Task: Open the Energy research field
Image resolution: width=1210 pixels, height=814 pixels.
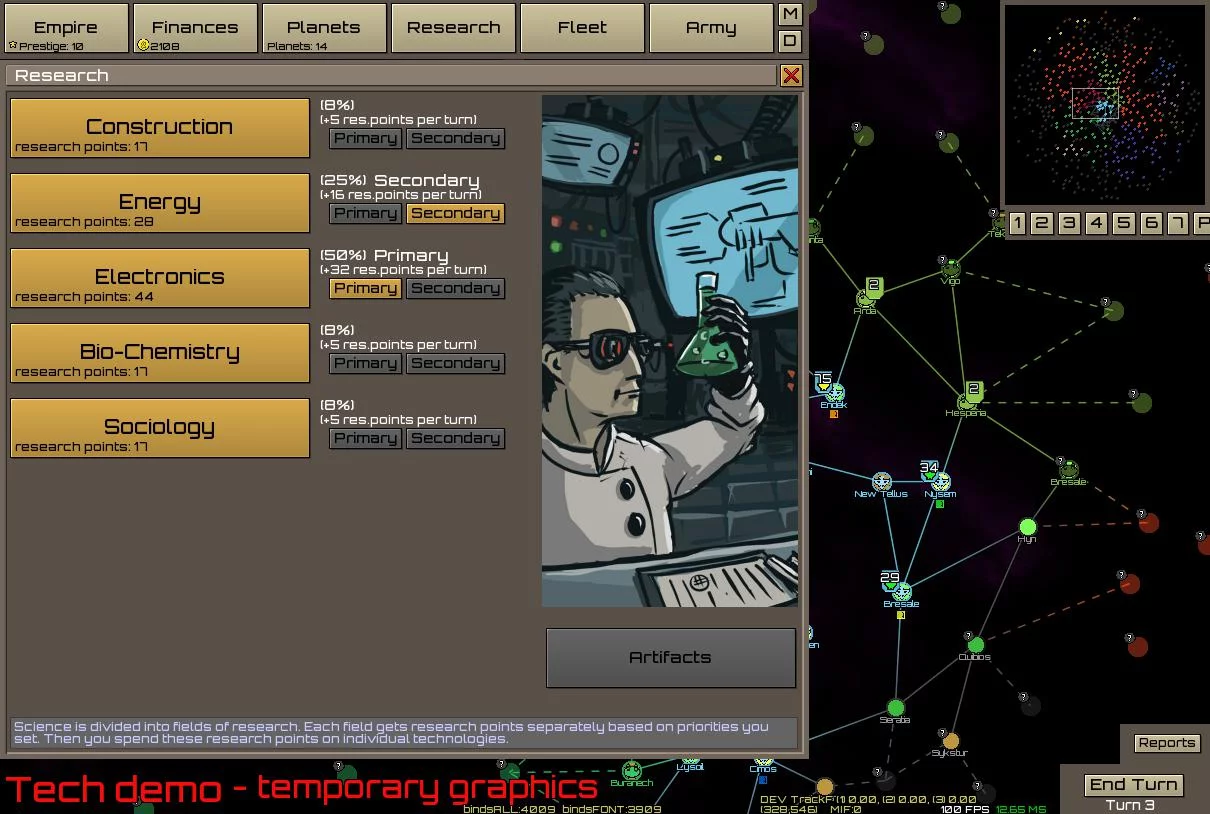Action: [x=160, y=203]
